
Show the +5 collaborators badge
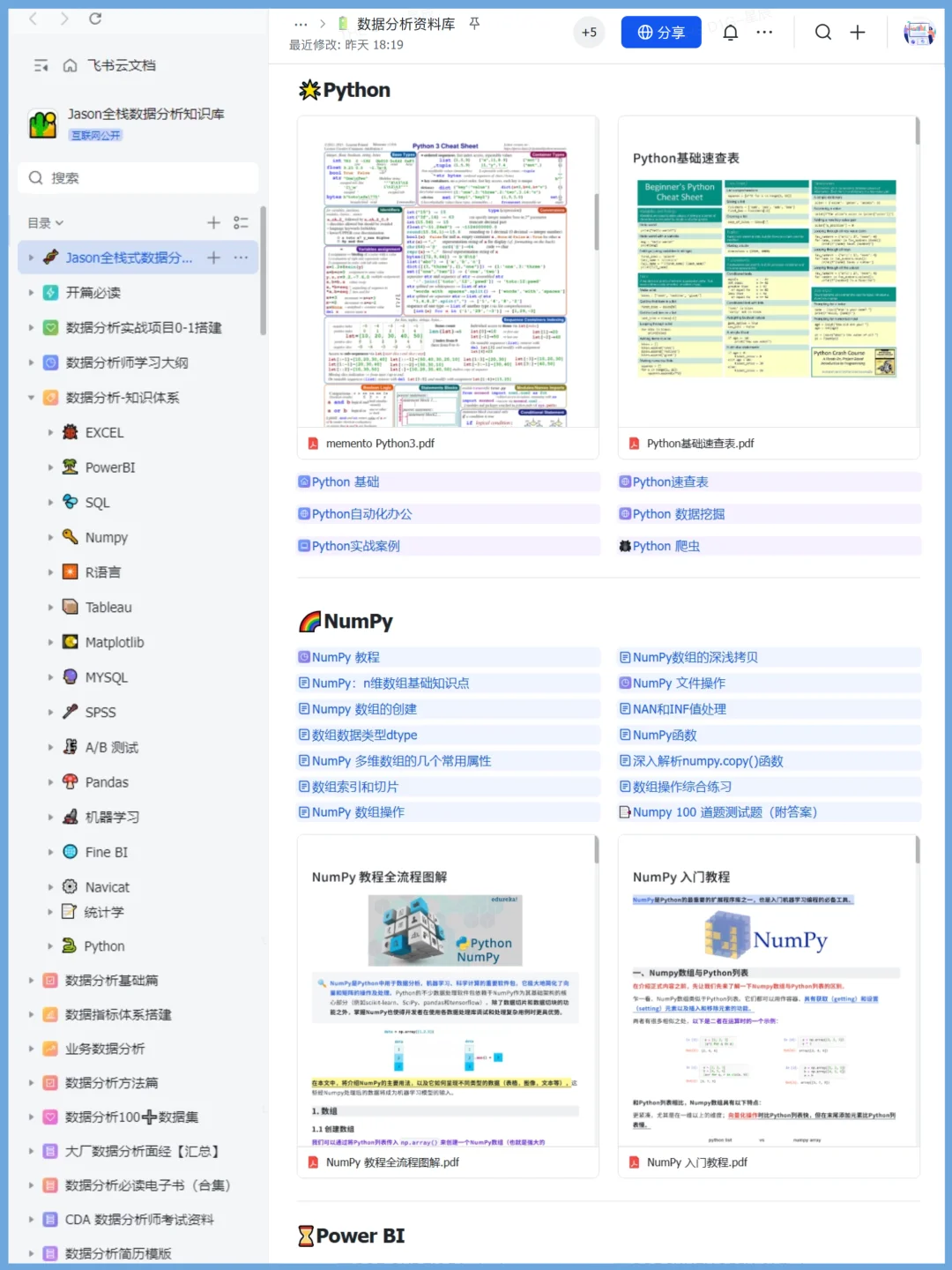(x=589, y=33)
